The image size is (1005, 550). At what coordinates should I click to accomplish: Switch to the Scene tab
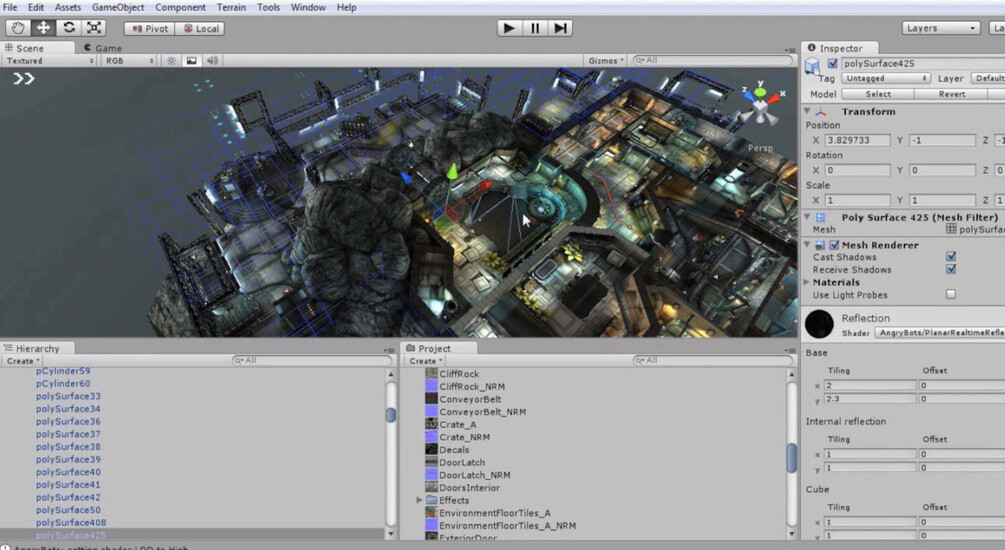click(24, 48)
